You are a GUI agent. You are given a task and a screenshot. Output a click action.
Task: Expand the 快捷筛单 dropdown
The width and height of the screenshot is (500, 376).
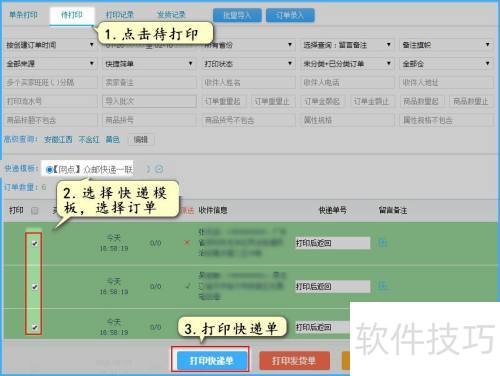(149, 63)
